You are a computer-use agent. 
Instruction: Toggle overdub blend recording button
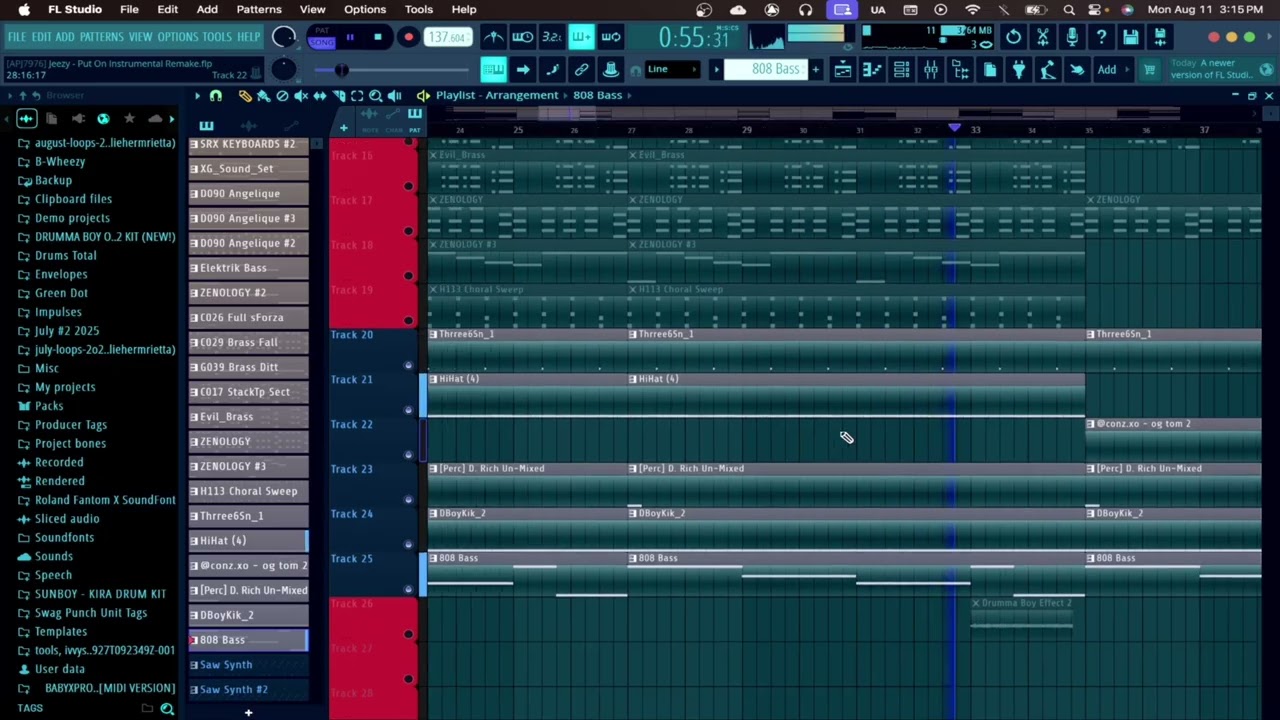click(x=581, y=37)
